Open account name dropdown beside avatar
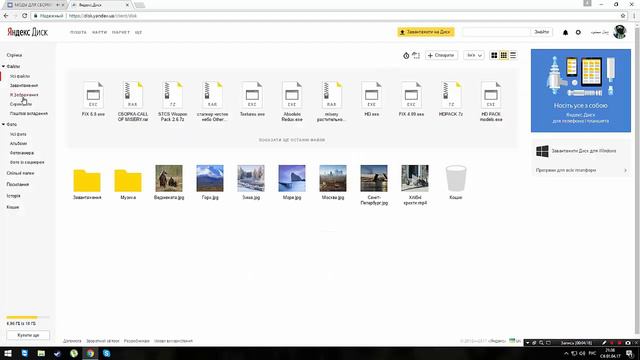The width and height of the screenshot is (640, 360). pyautogui.click(x=600, y=32)
